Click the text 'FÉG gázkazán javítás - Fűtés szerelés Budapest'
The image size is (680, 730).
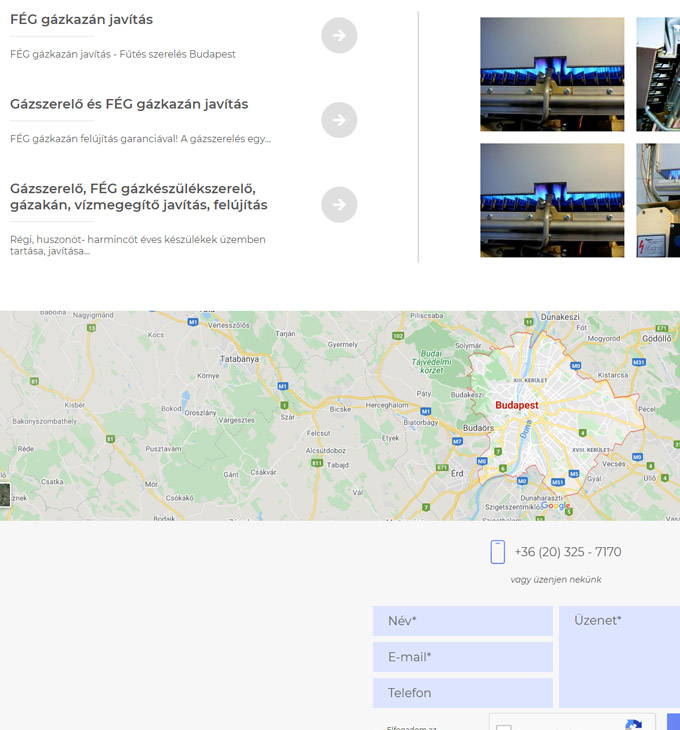(x=123, y=54)
